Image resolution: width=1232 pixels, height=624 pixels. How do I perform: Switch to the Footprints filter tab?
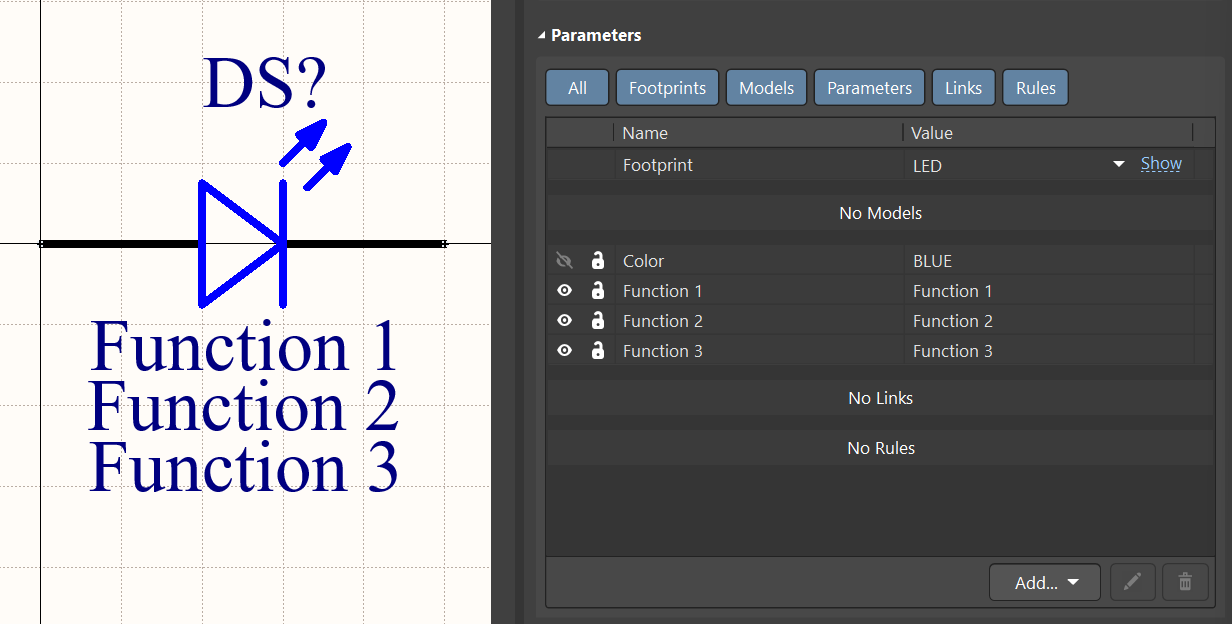pyautogui.click(x=667, y=87)
